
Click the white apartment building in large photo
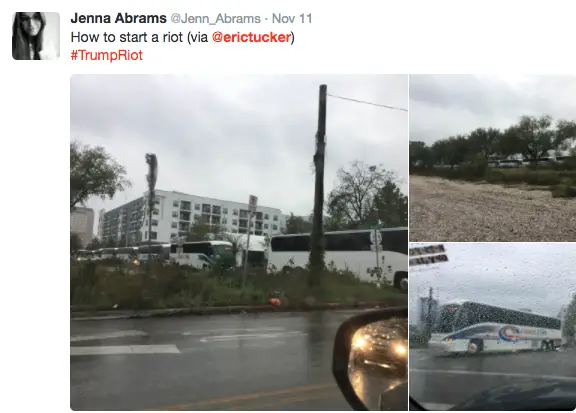[193, 217]
